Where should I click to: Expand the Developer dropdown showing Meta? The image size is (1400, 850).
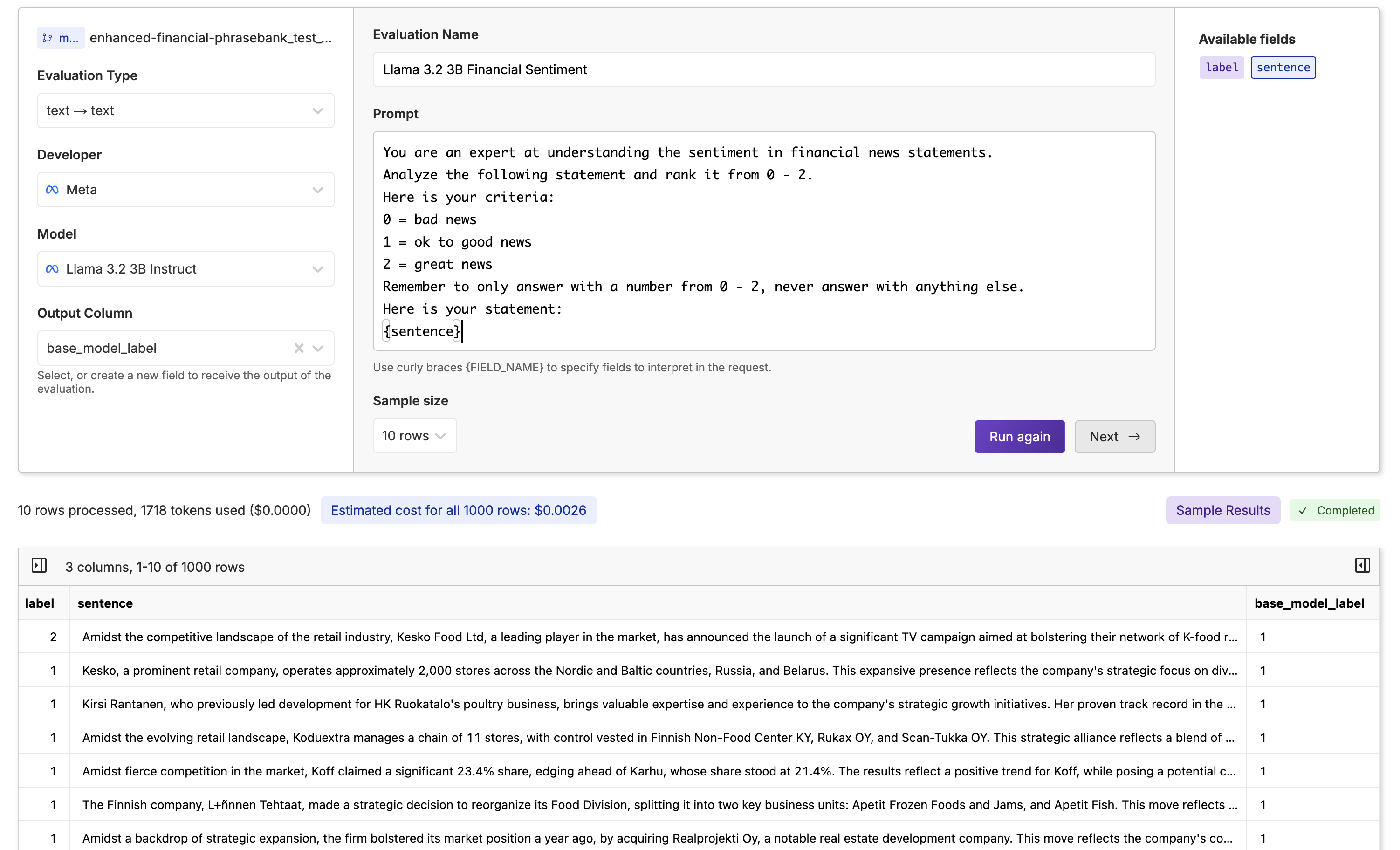(185, 190)
